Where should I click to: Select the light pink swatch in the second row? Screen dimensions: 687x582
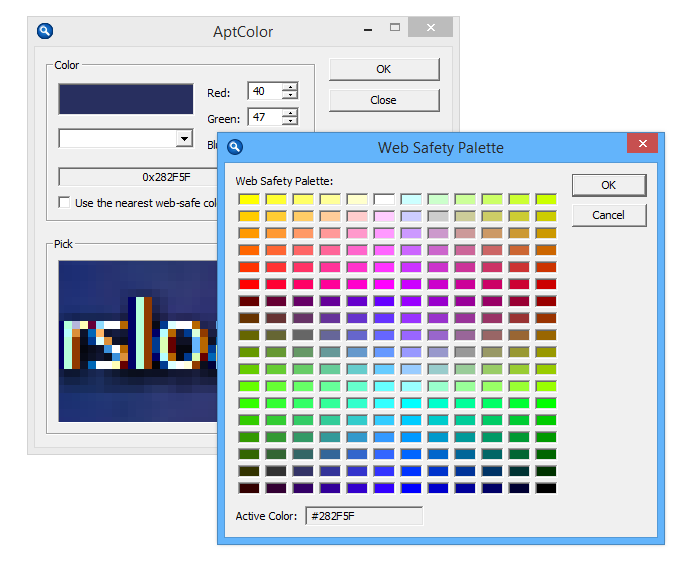tap(357, 216)
